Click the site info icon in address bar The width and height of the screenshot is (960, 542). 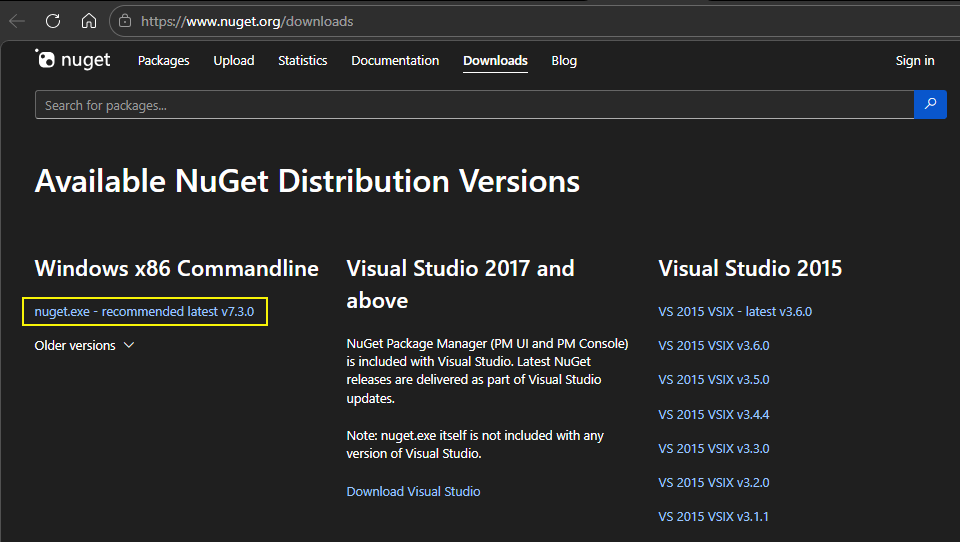click(x=125, y=21)
